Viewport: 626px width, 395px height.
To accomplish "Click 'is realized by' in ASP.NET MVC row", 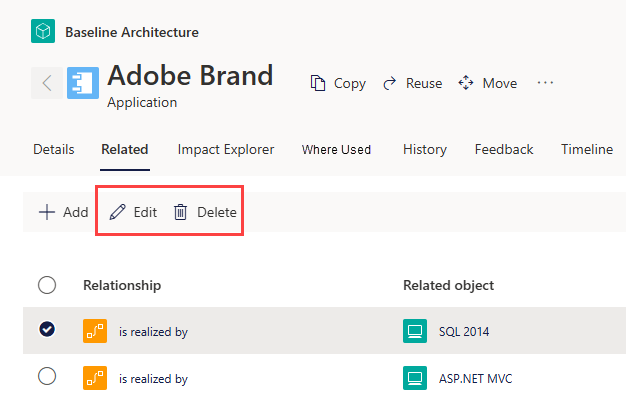I will 153,378.
